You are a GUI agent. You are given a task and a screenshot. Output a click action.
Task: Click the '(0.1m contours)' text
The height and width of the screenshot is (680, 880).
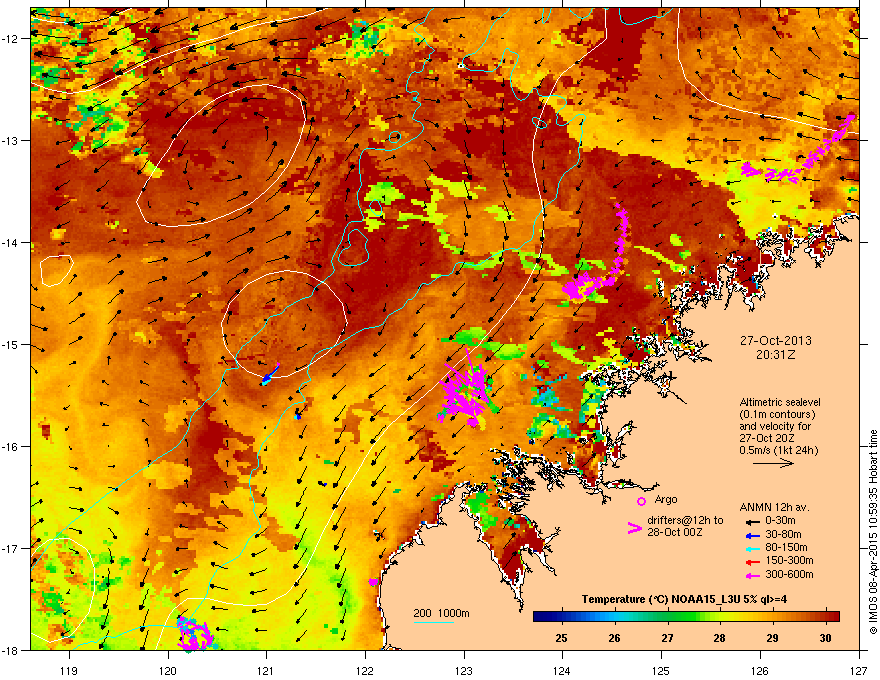point(777,415)
